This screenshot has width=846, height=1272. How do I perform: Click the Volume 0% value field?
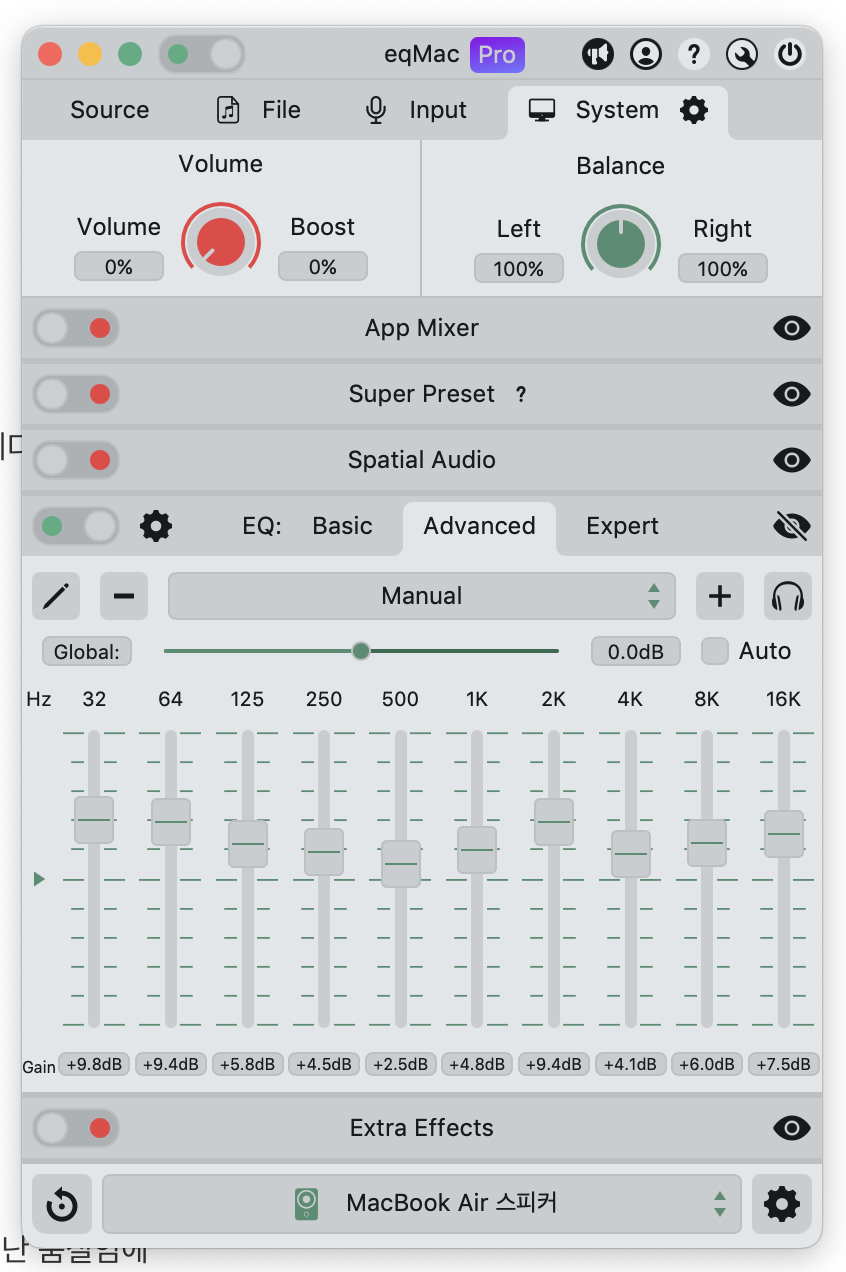click(x=119, y=267)
